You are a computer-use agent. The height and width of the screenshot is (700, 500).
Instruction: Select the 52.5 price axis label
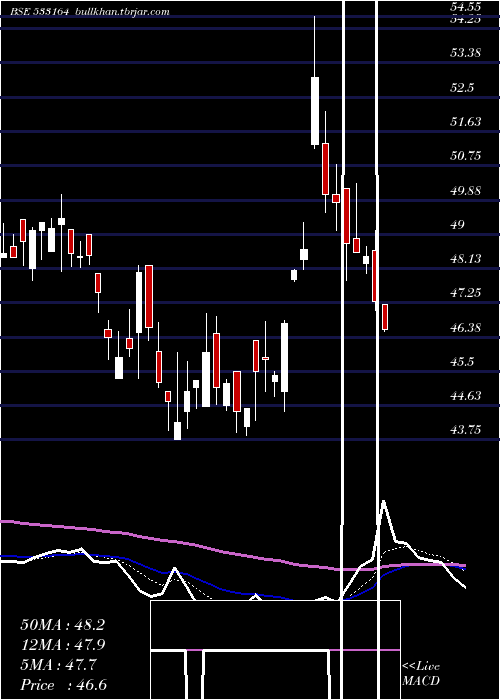pos(462,87)
